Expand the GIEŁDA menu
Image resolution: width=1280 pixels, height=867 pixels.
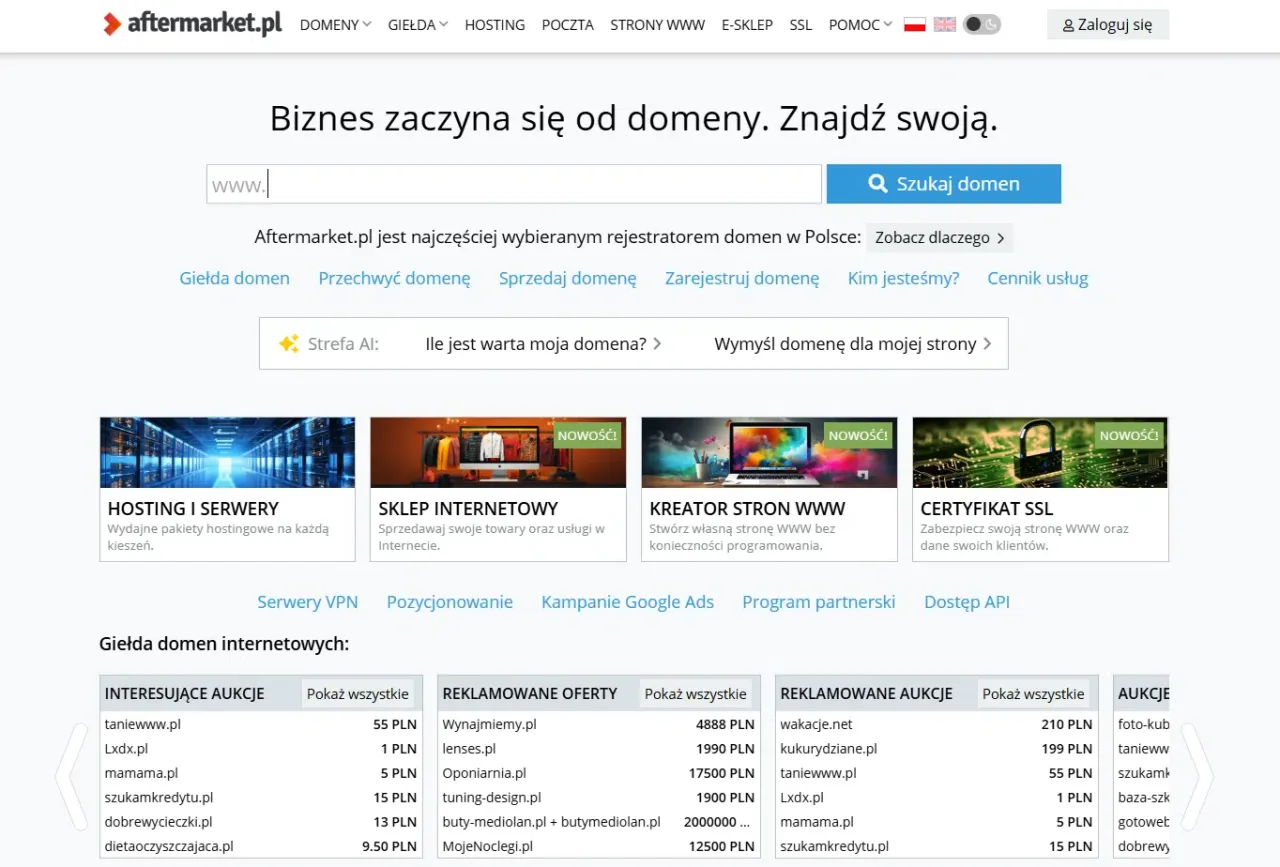click(x=416, y=25)
